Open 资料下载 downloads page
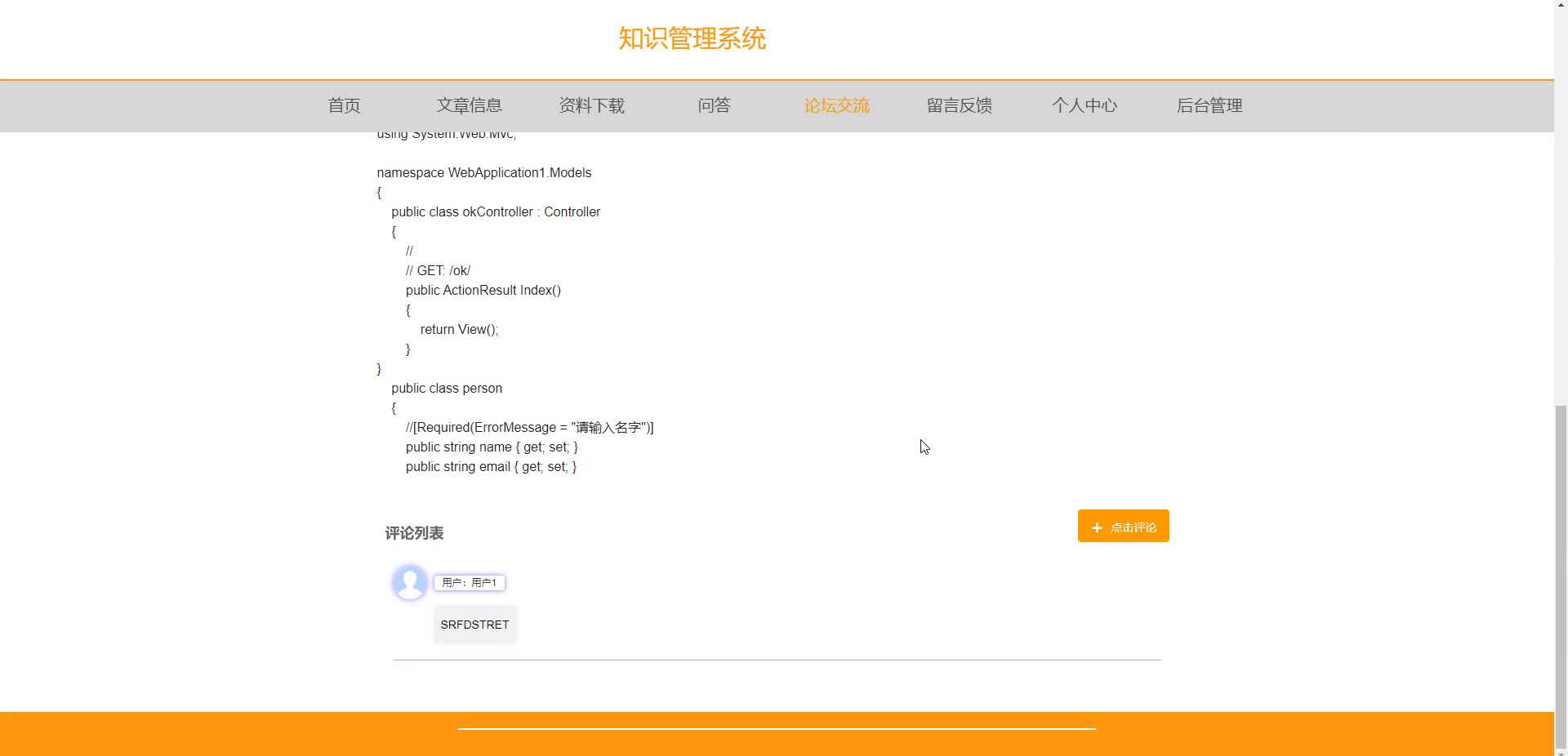 point(591,105)
